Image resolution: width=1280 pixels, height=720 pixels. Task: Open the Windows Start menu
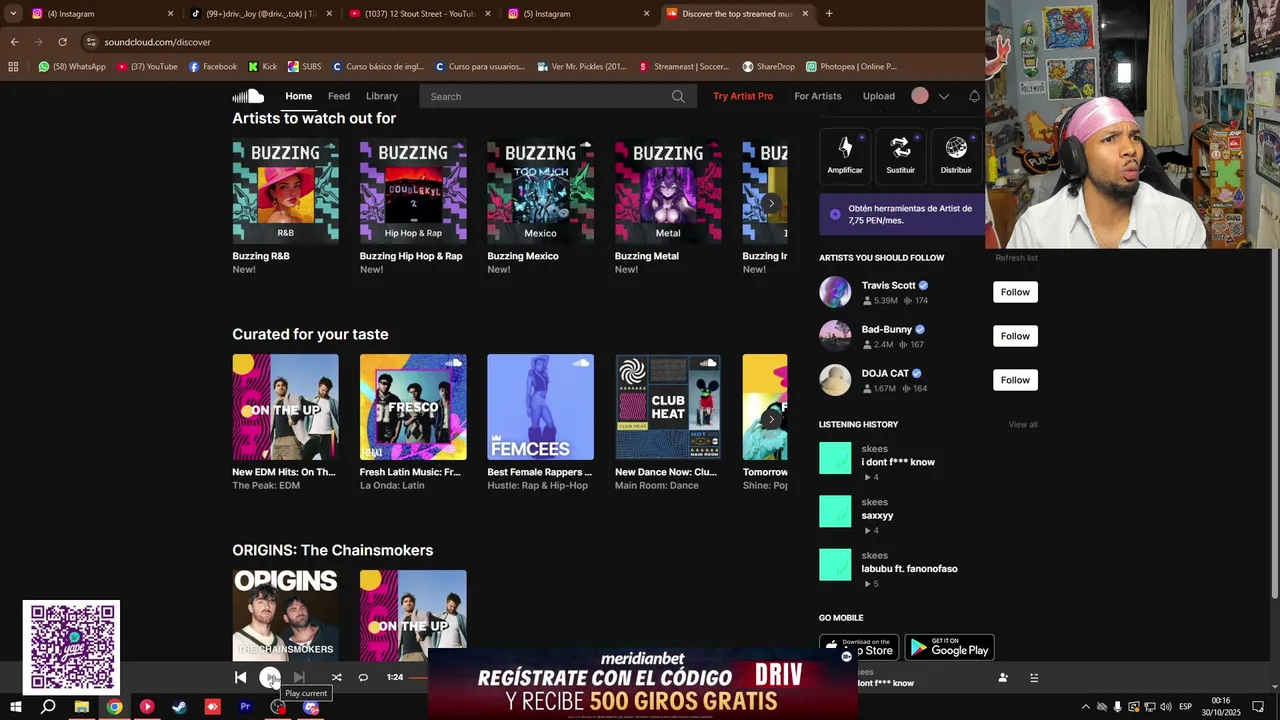(x=16, y=707)
